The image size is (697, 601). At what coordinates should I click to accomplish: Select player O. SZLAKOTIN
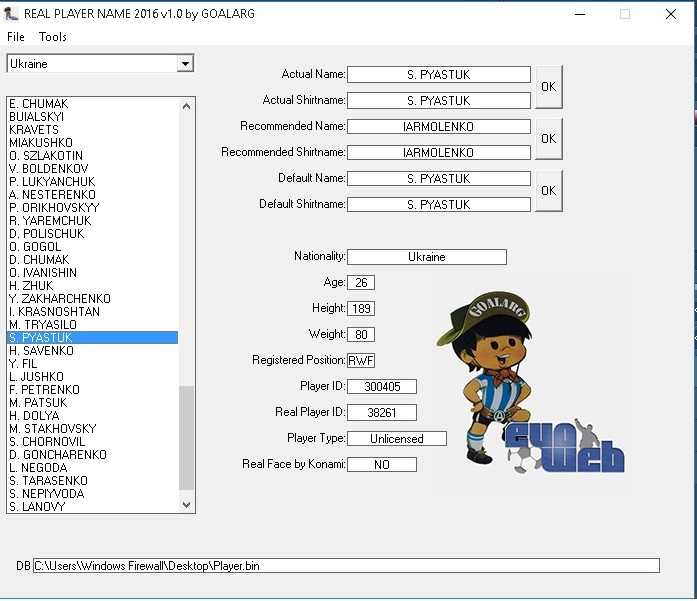point(92,156)
